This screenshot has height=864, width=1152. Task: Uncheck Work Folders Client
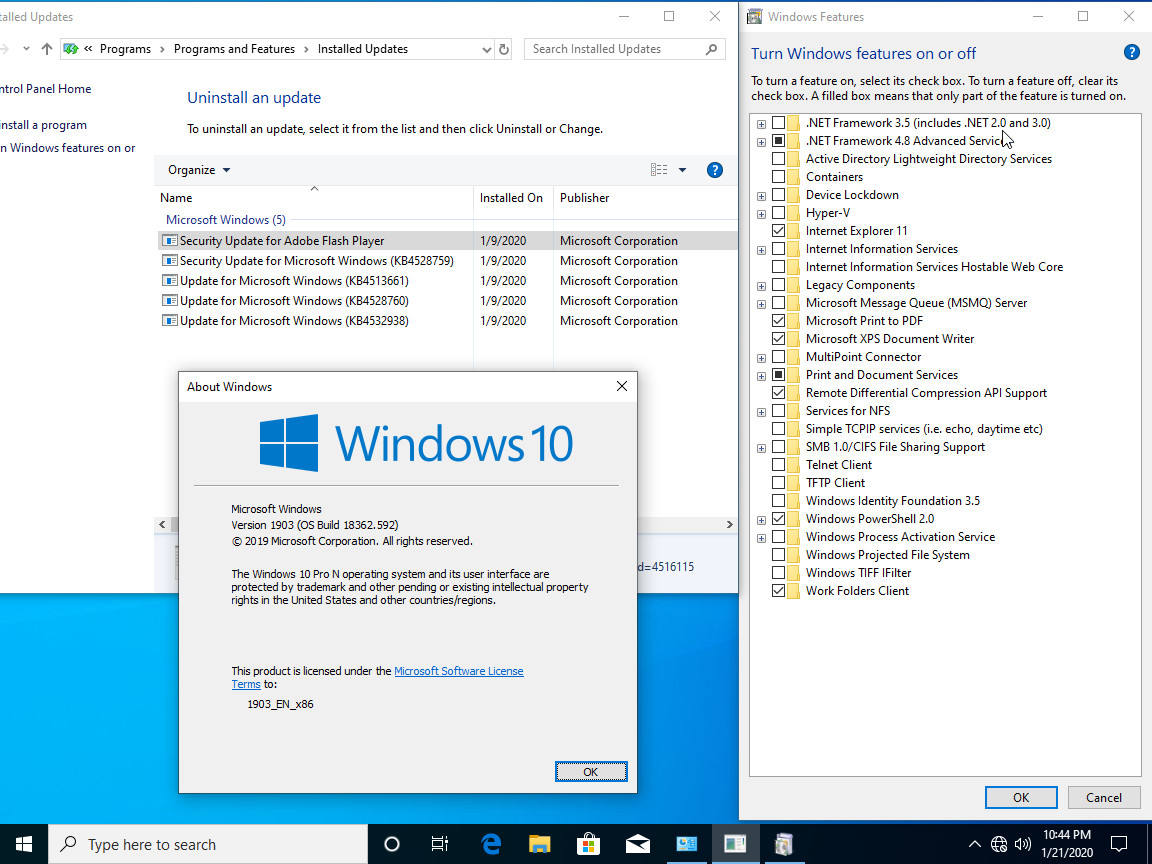click(779, 591)
